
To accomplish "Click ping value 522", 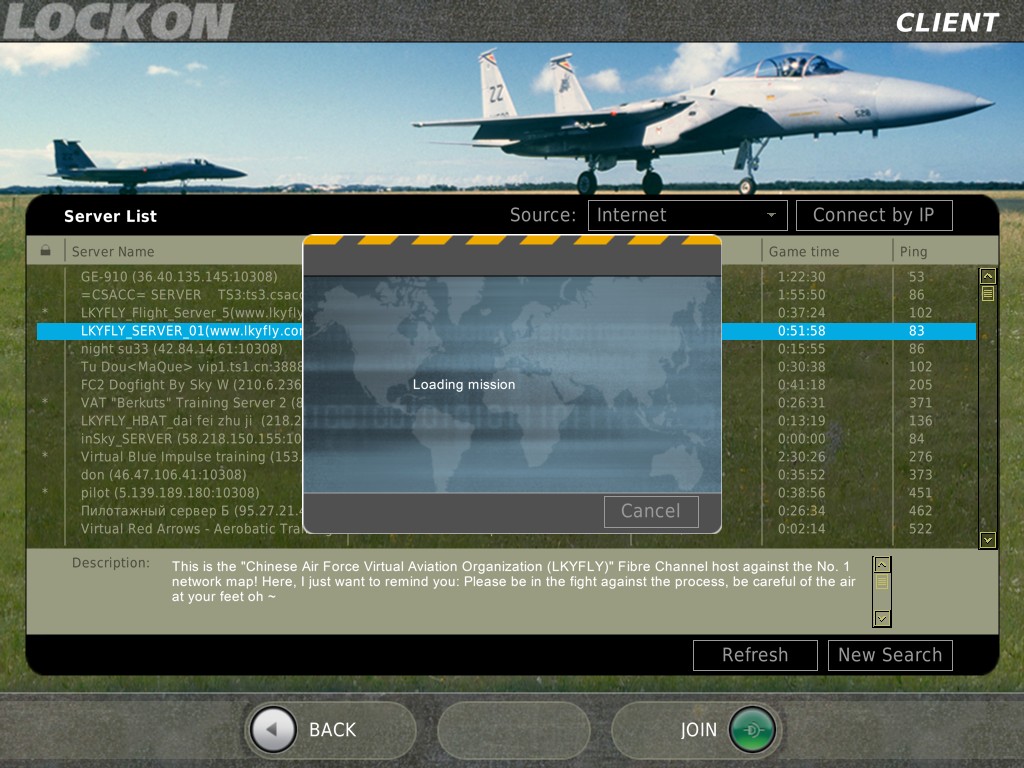I will (x=920, y=529).
